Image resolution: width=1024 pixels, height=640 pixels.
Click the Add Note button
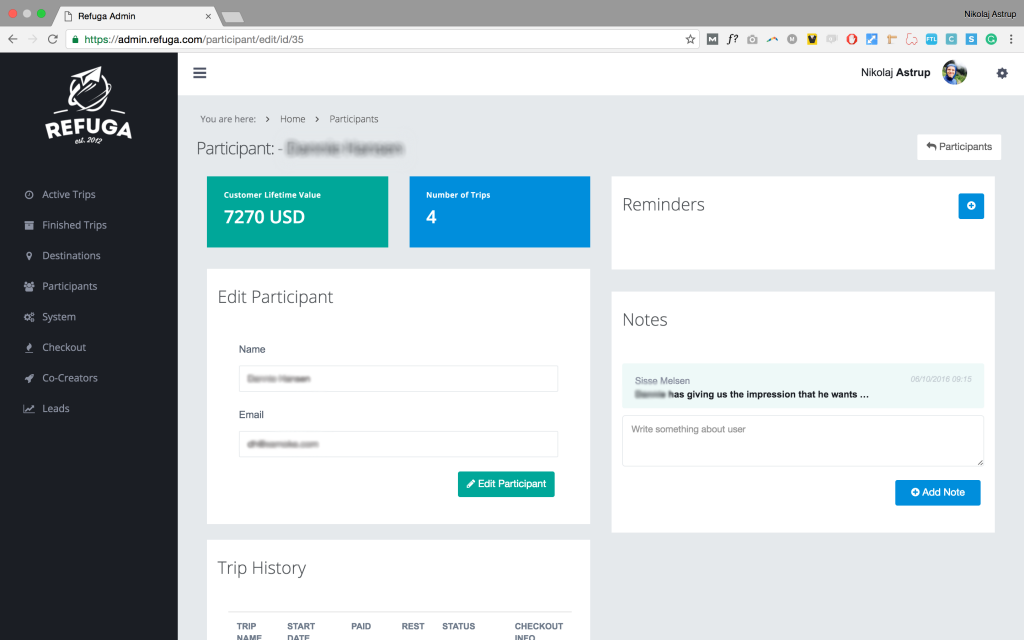(x=937, y=492)
